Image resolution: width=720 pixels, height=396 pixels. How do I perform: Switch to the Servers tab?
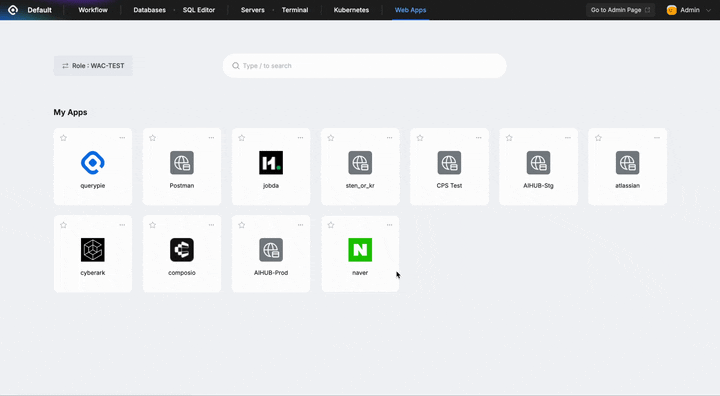pyautogui.click(x=253, y=10)
